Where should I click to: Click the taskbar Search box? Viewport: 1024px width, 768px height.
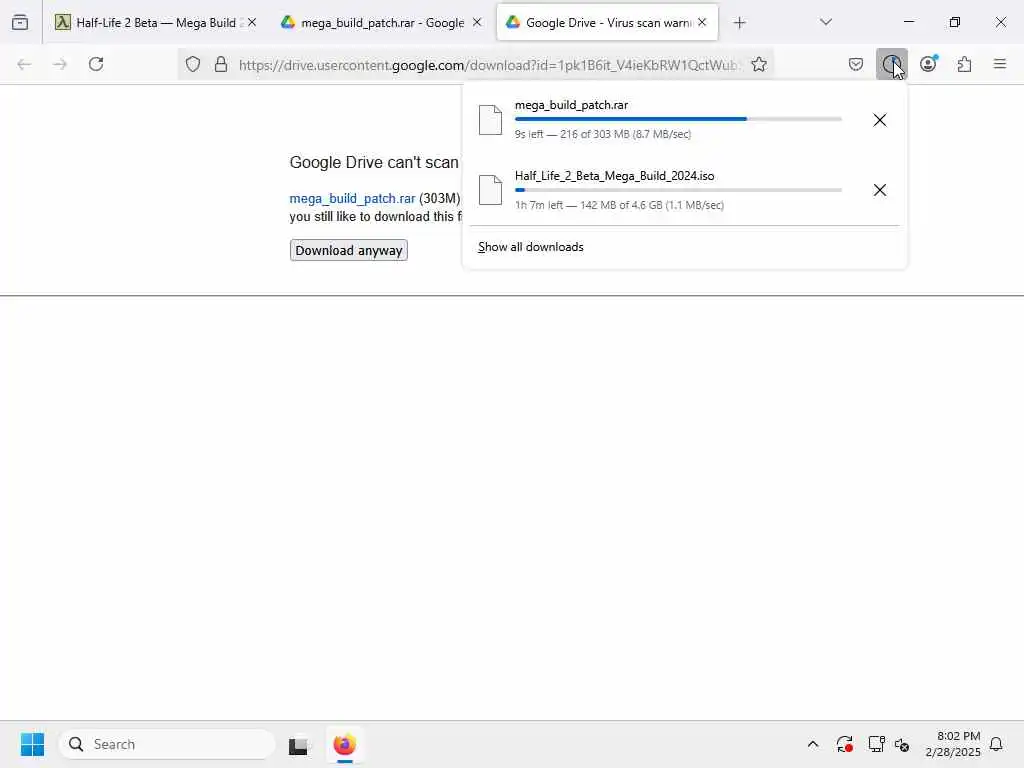tap(167, 744)
